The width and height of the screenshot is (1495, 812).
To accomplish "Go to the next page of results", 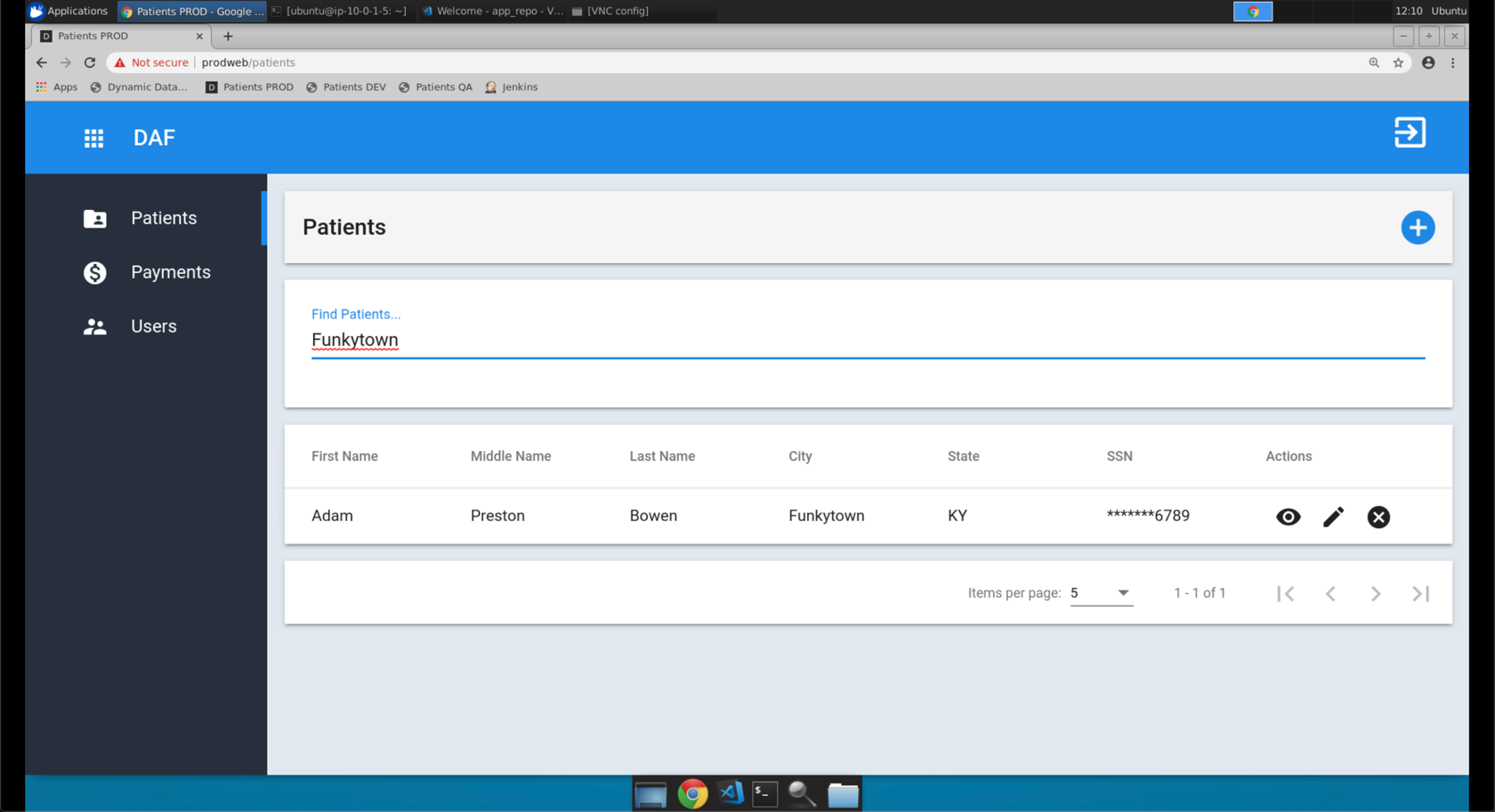I will tap(1376, 593).
